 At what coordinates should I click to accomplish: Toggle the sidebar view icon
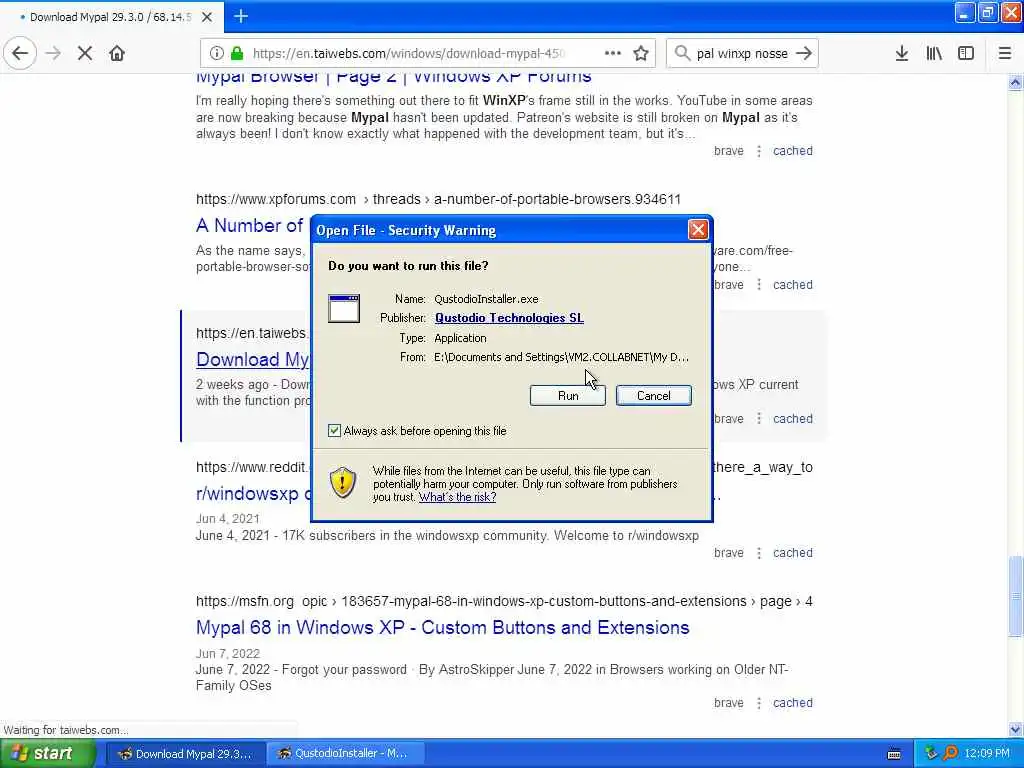coord(966,54)
